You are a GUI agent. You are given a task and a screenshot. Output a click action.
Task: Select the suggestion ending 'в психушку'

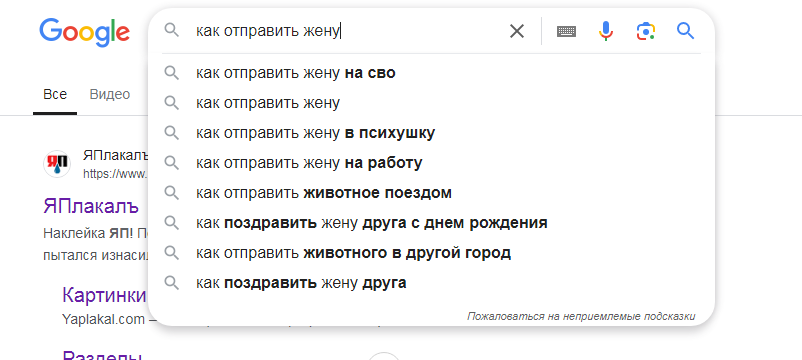pyautogui.click(x=431, y=133)
